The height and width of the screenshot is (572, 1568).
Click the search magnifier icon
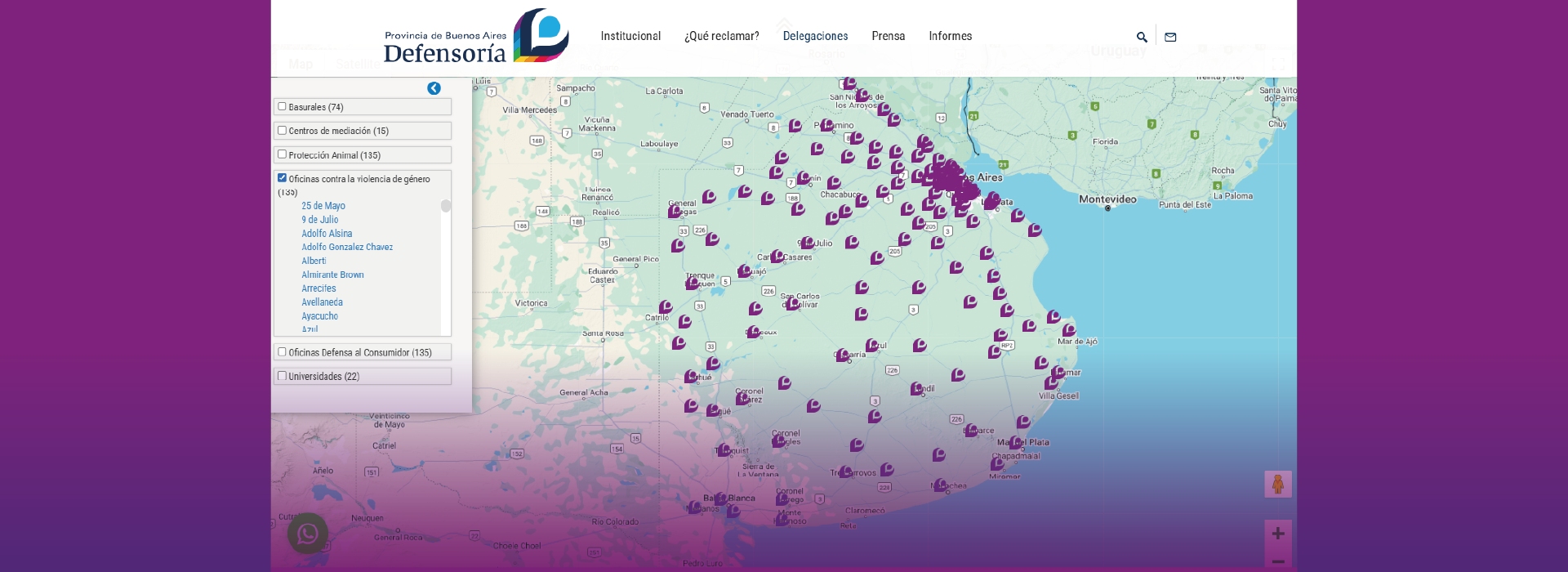1142,37
